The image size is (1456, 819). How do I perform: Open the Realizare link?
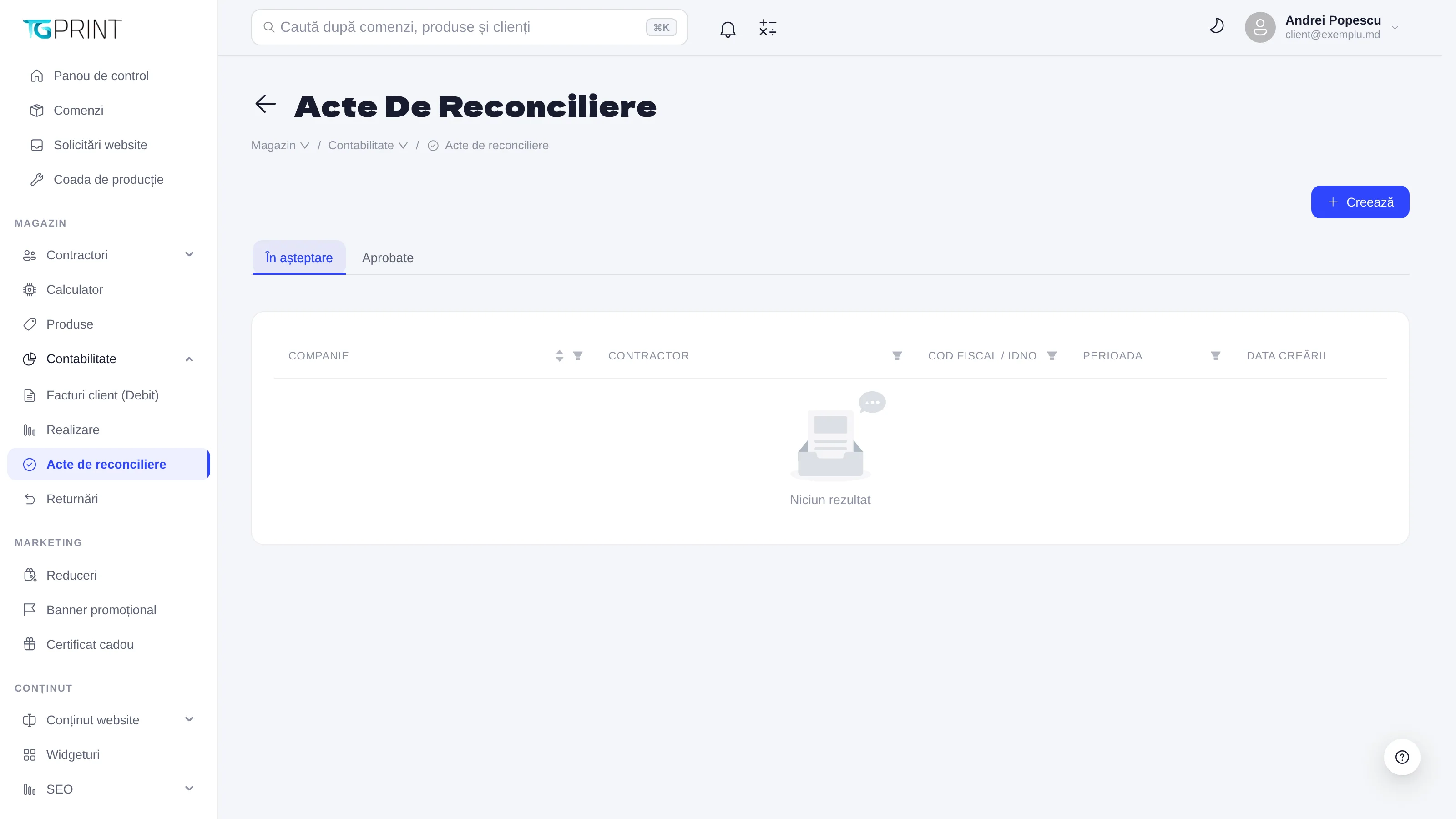[x=109, y=430]
